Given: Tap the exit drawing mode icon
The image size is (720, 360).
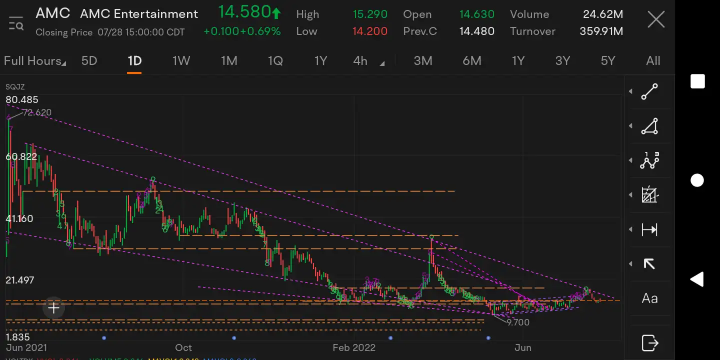Looking at the screenshot, I should coord(649,343).
